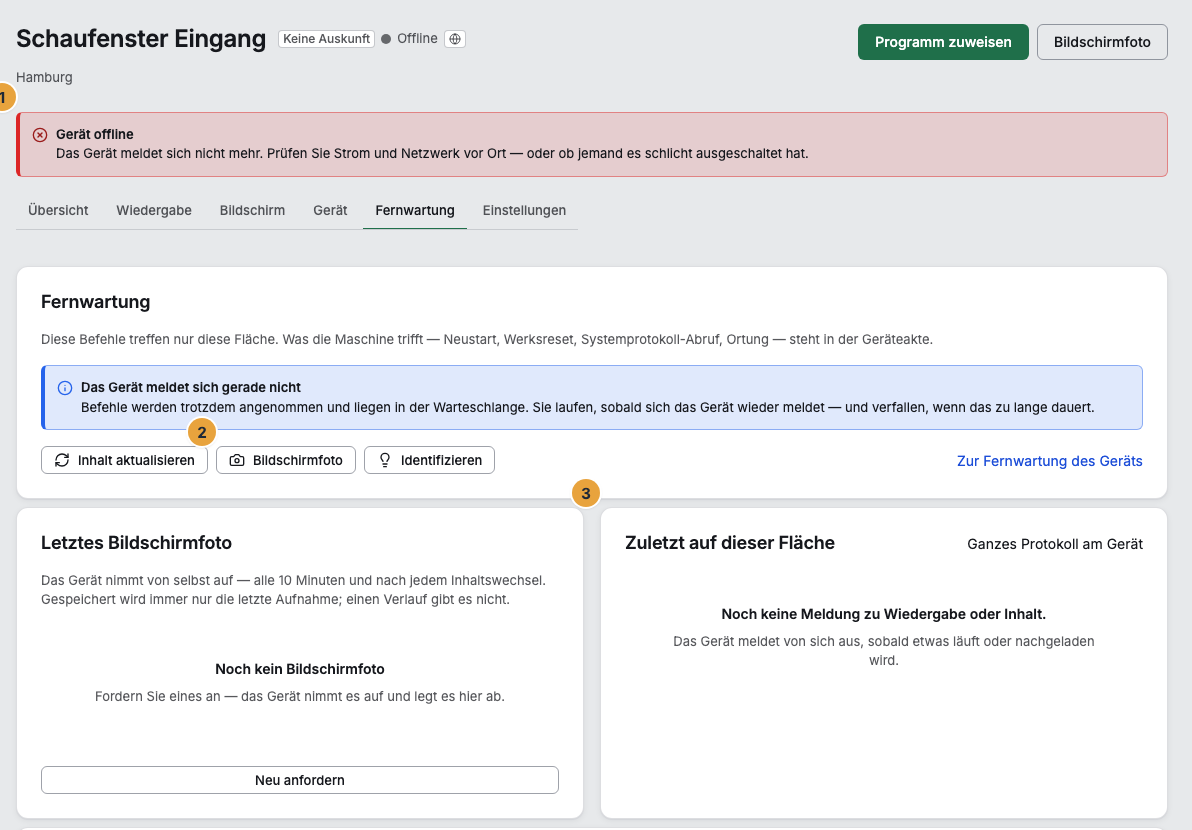Click the Keine Auskunft status badge
This screenshot has width=1192, height=830.
[326, 39]
